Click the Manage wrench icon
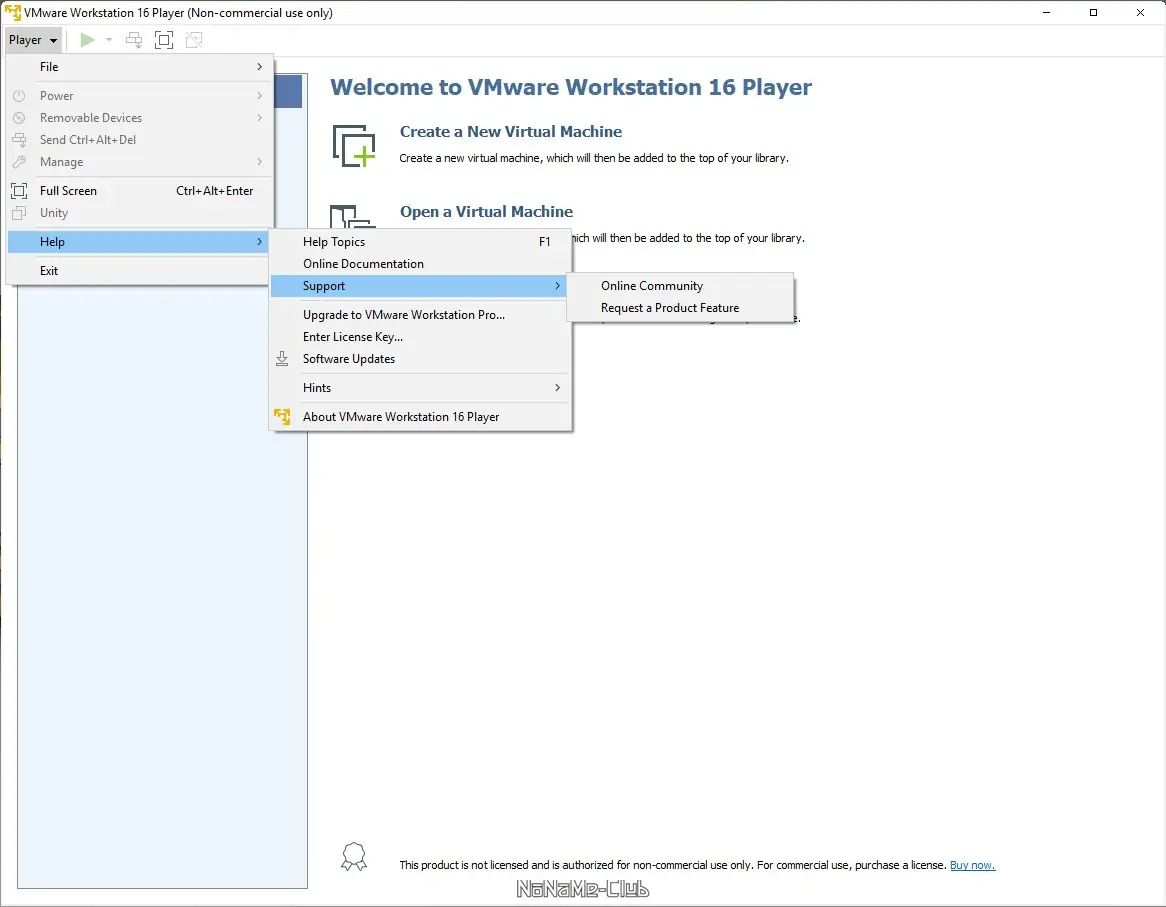 pos(19,161)
